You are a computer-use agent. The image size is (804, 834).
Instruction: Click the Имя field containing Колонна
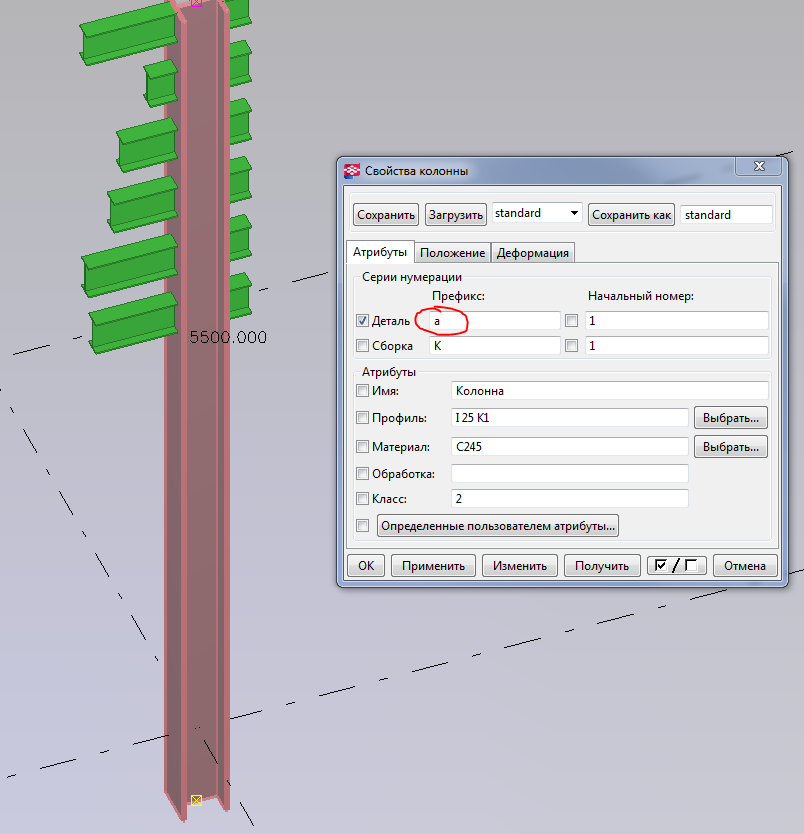(609, 391)
